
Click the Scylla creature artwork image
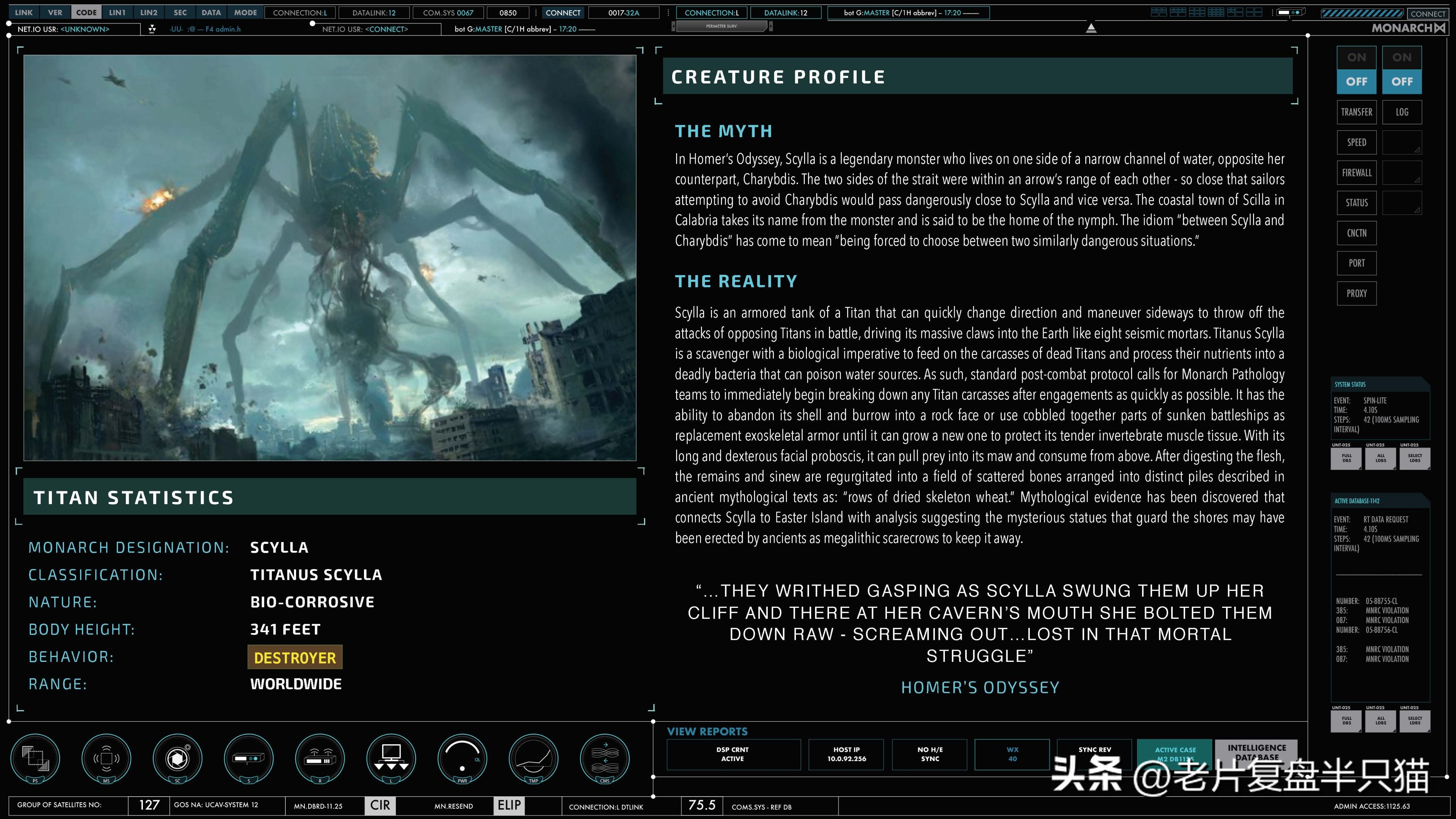coord(330,258)
